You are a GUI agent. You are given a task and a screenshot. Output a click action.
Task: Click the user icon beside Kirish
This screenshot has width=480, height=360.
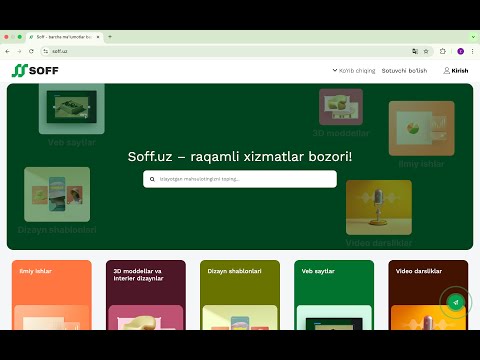tap(446, 70)
